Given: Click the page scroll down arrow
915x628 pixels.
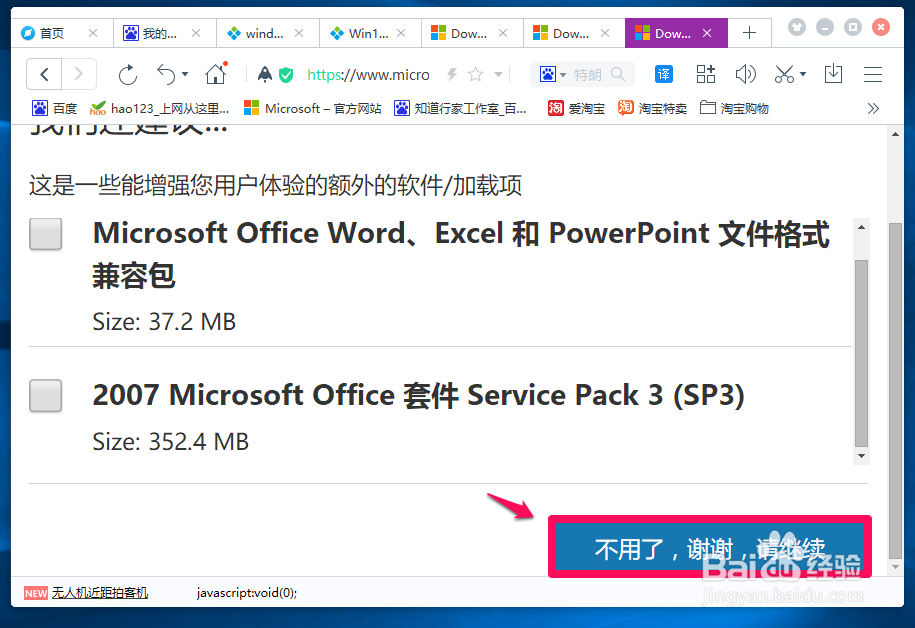Looking at the screenshot, I should 895,567.
